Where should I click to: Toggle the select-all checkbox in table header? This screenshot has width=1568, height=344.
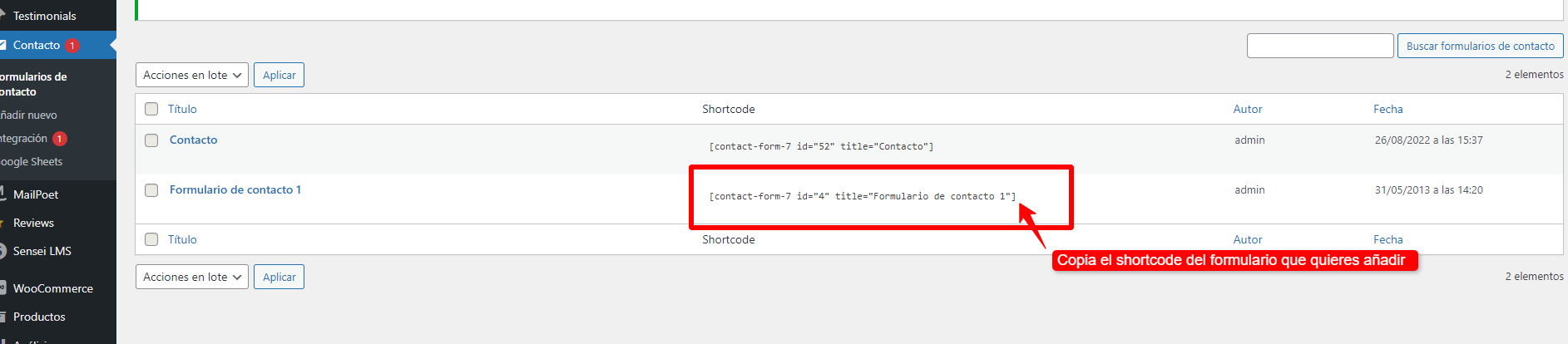coord(151,109)
